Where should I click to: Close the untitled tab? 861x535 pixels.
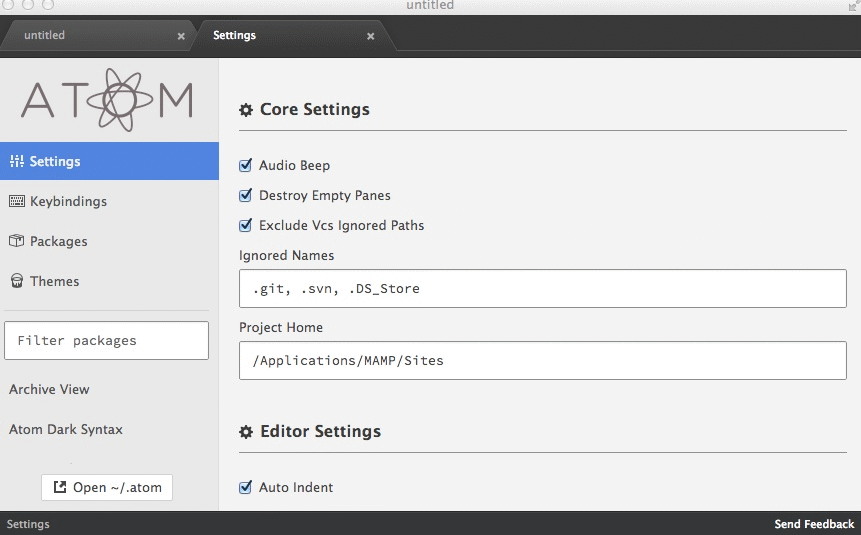coord(181,36)
